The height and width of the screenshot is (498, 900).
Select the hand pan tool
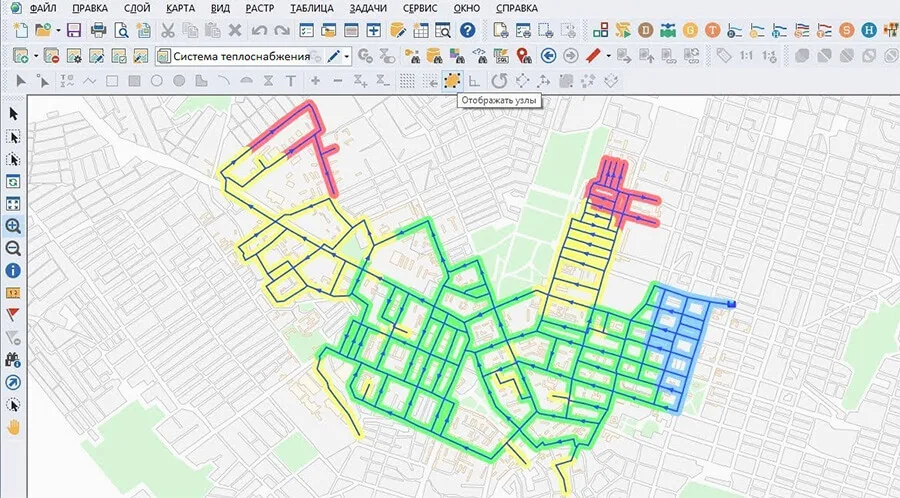coord(13,427)
